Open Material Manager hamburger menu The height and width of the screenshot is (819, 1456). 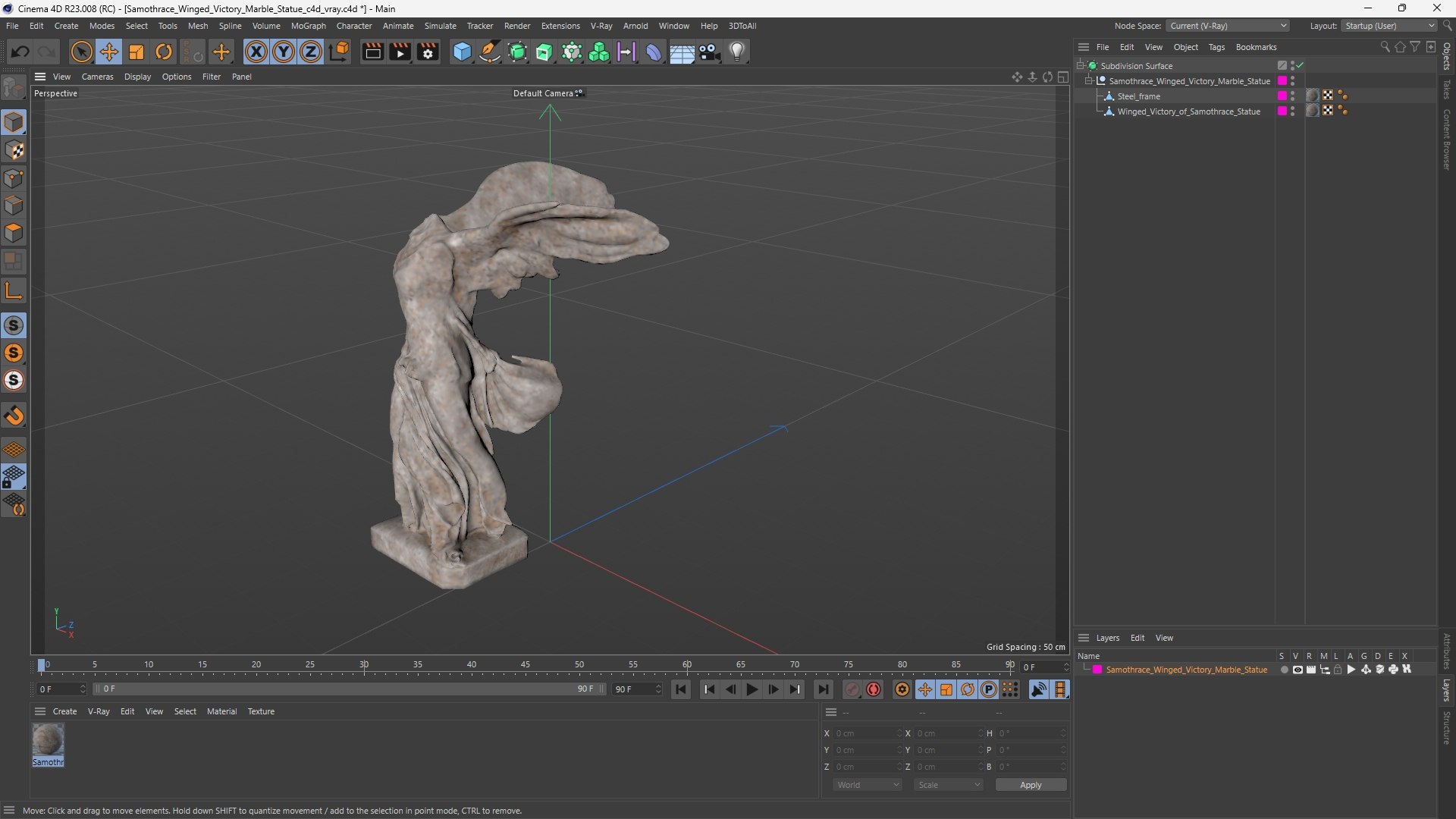[40, 711]
